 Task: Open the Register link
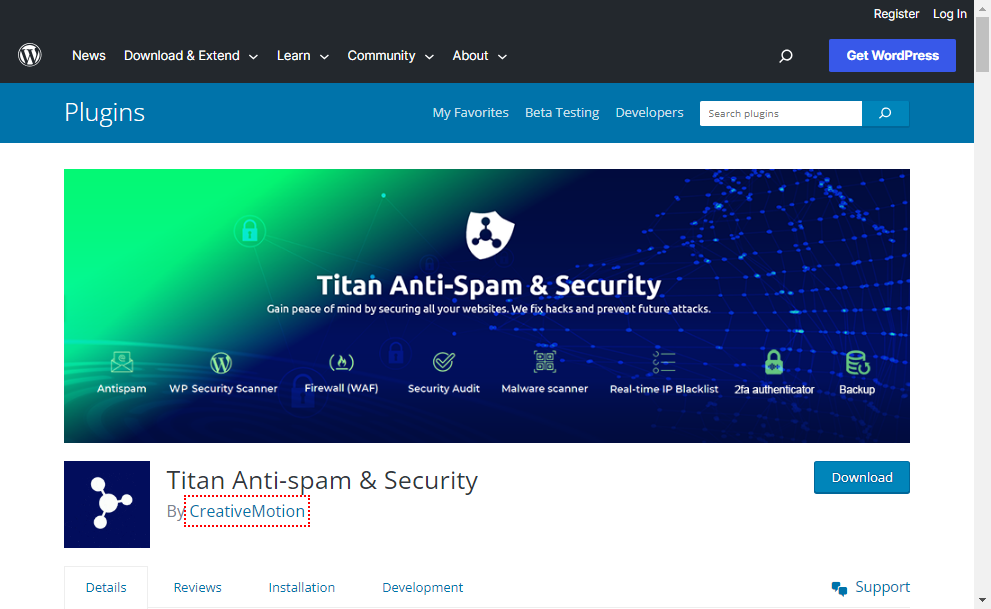(x=896, y=14)
